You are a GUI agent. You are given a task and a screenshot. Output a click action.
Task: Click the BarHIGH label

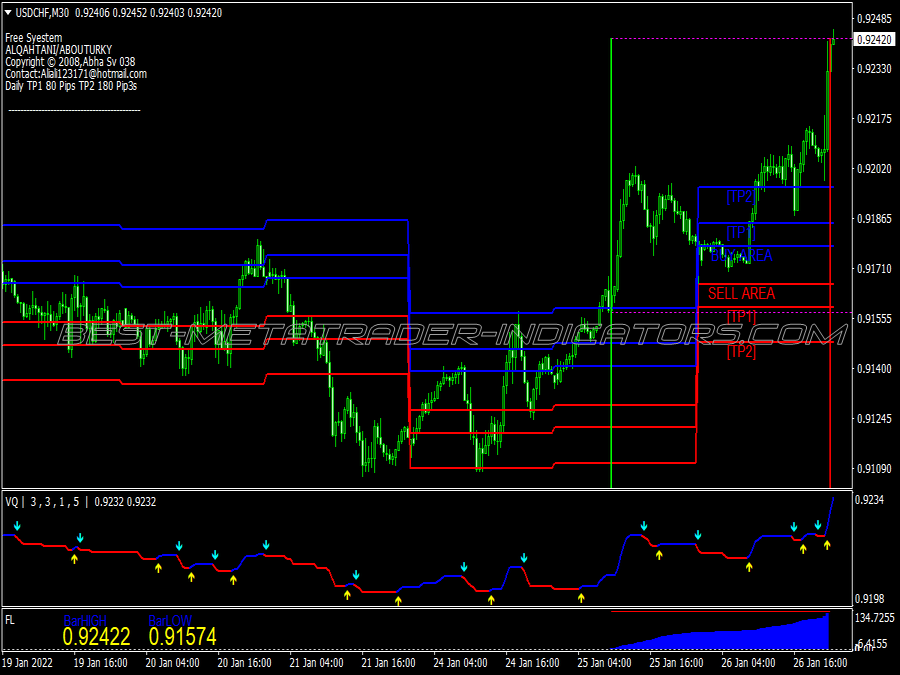[x=85, y=621]
